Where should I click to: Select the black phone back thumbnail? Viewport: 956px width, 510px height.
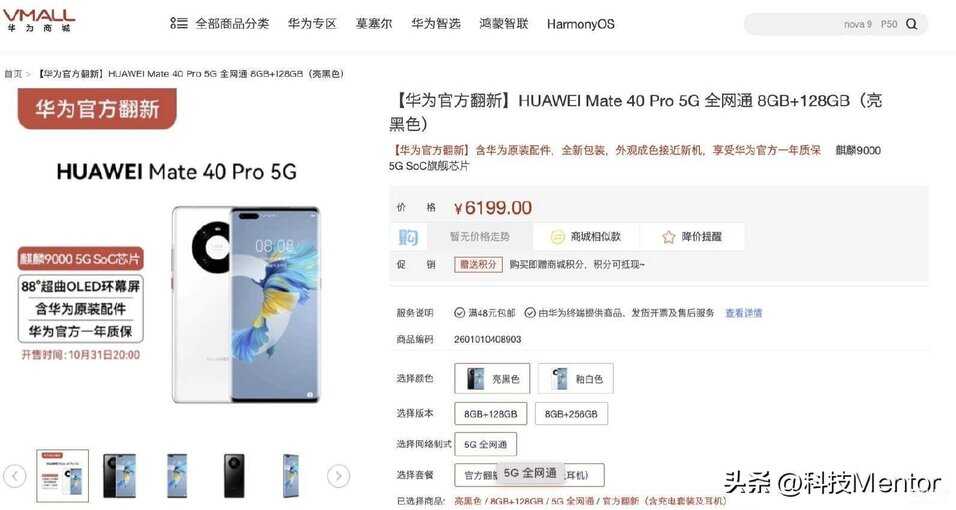[234, 475]
